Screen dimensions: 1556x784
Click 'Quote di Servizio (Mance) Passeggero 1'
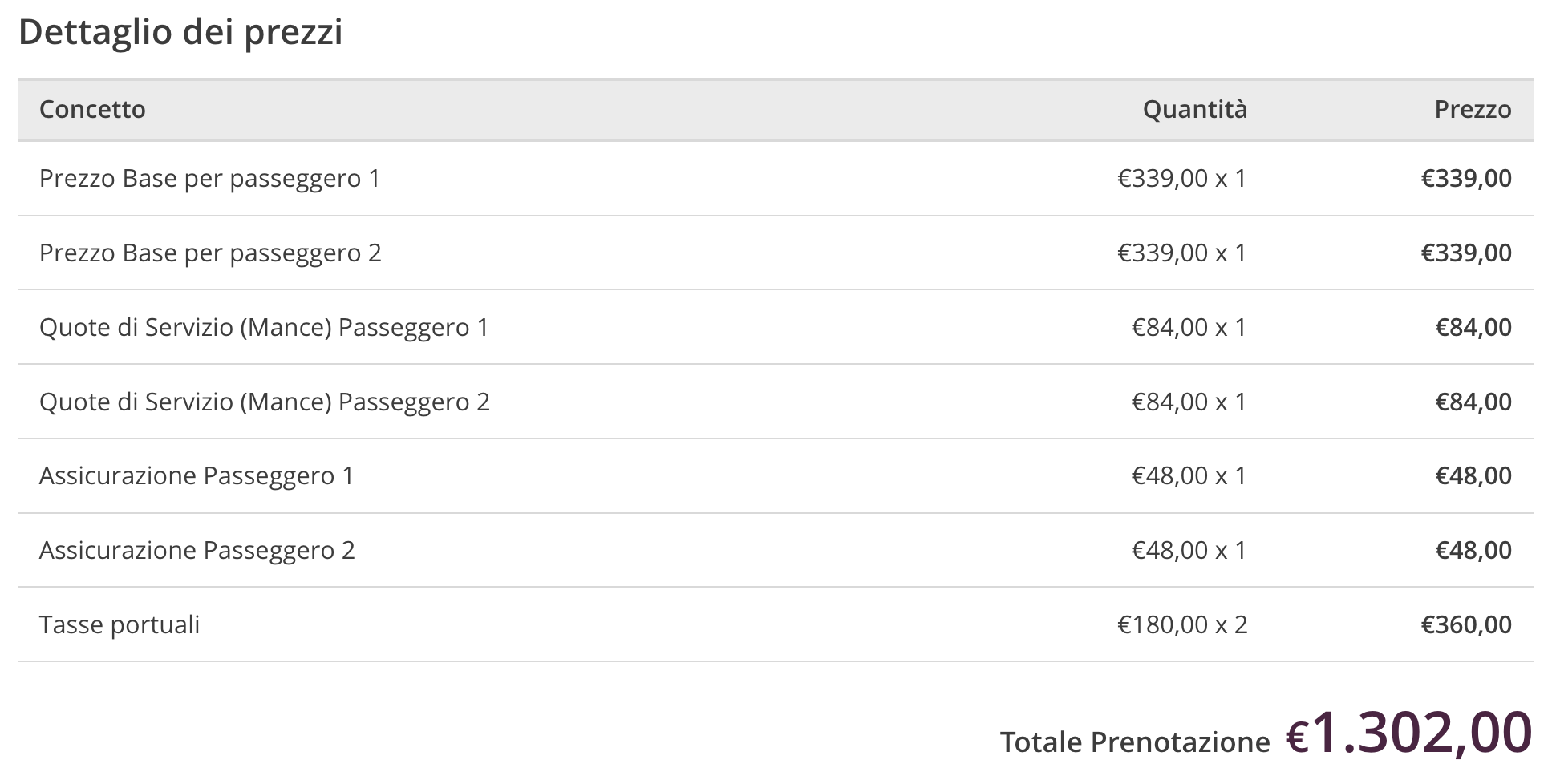pyautogui.click(x=264, y=327)
